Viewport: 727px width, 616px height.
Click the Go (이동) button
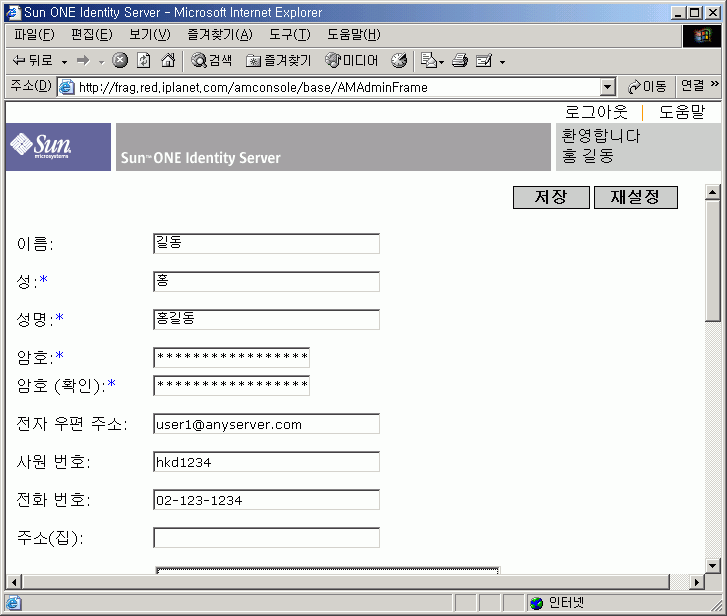[647, 87]
